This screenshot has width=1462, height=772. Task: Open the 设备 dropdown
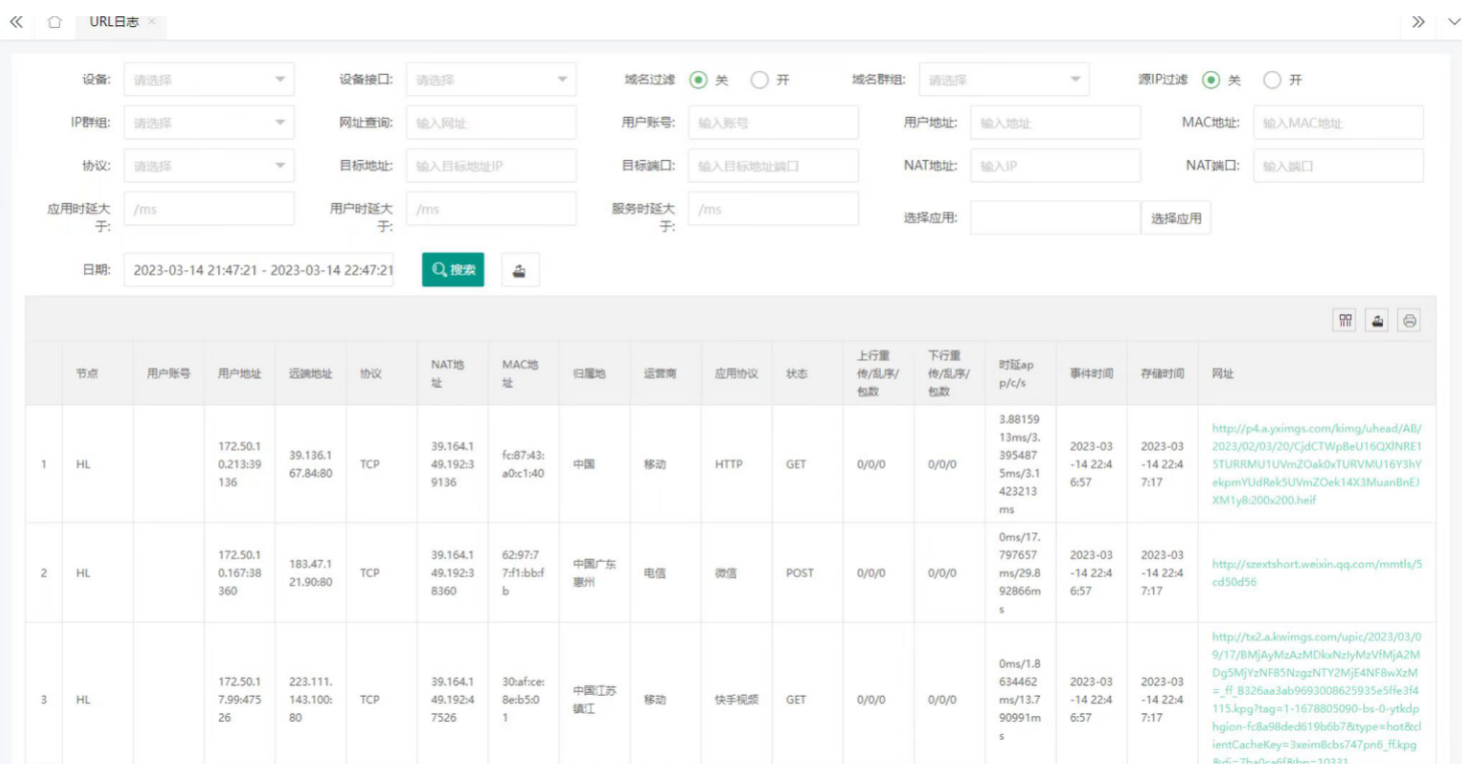click(x=209, y=80)
